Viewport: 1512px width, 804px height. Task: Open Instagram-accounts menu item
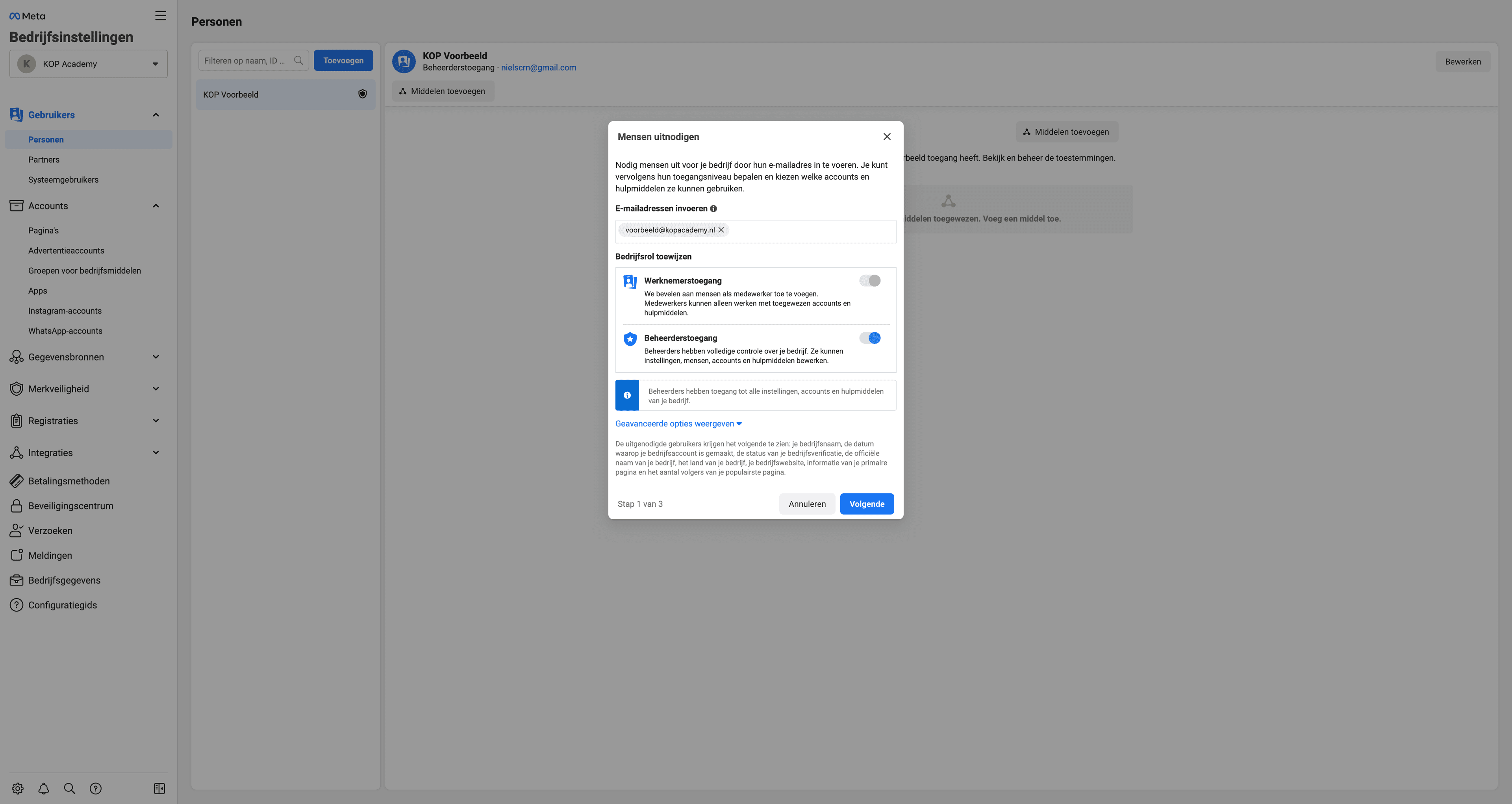(x=65, y=311)
